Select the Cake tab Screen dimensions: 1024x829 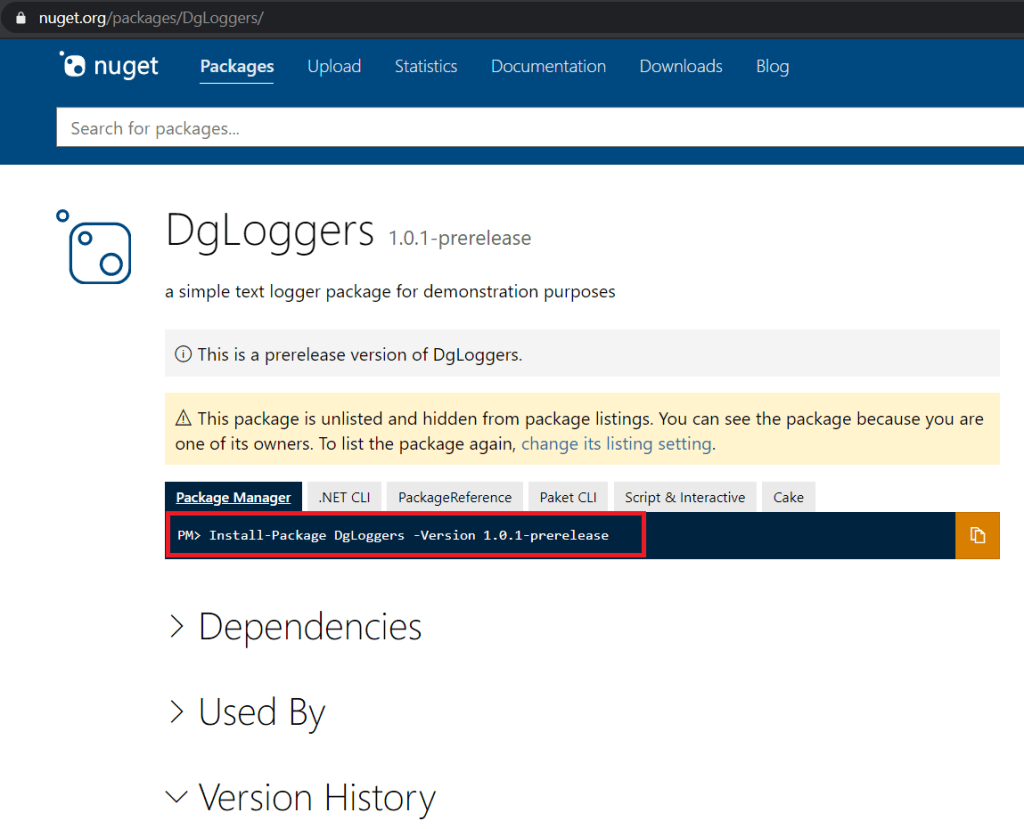tap(788, 497)
